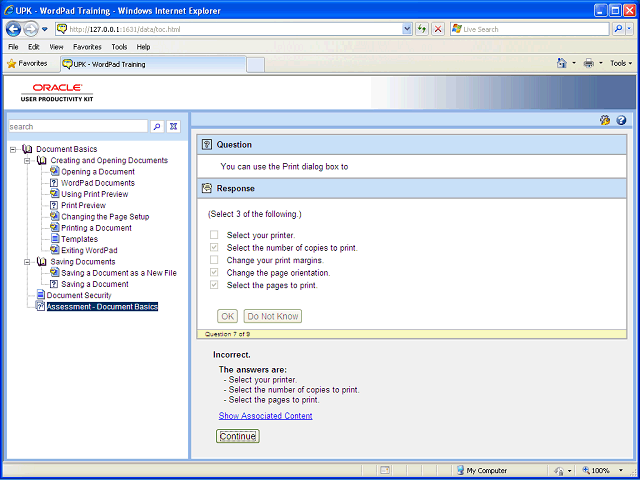Open UPK Preferences gear icon
This screenshot has width=640, height=480.
[605, 120]
